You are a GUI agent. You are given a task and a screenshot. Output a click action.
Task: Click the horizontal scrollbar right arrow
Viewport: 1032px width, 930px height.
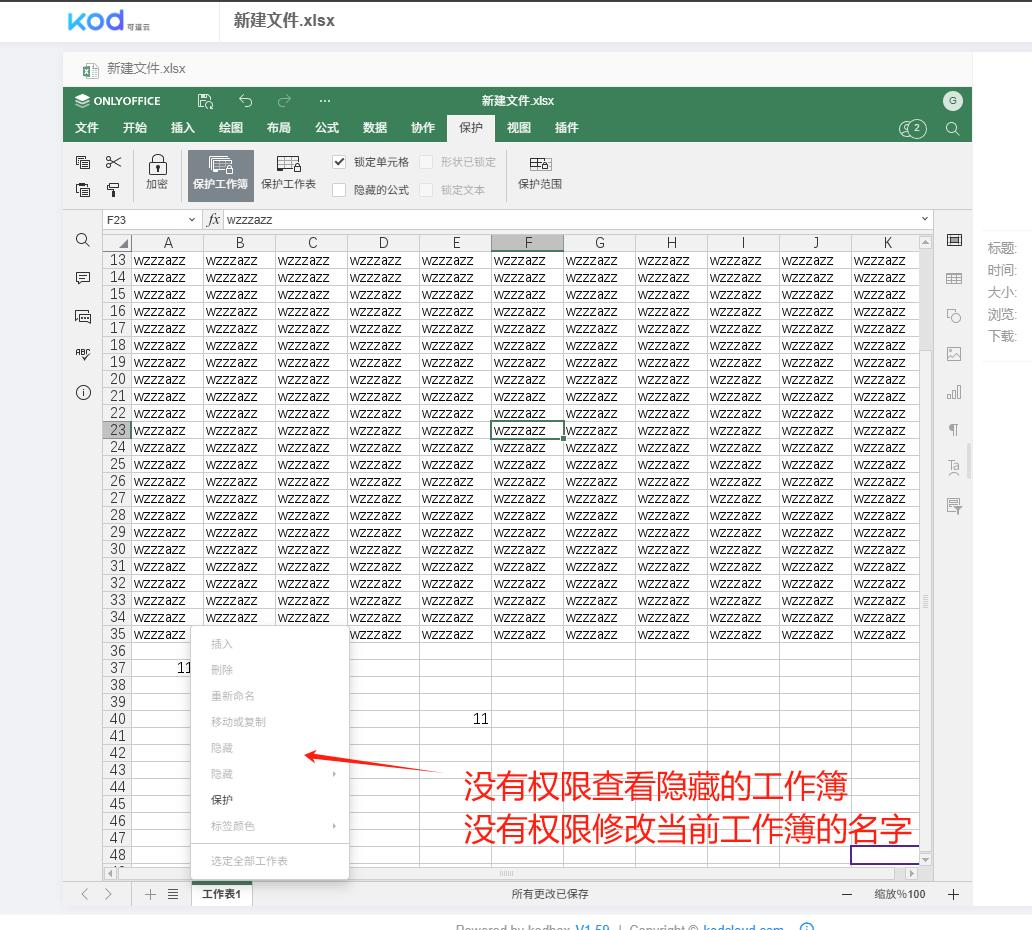pyautogui.click(x=912, y=873)
